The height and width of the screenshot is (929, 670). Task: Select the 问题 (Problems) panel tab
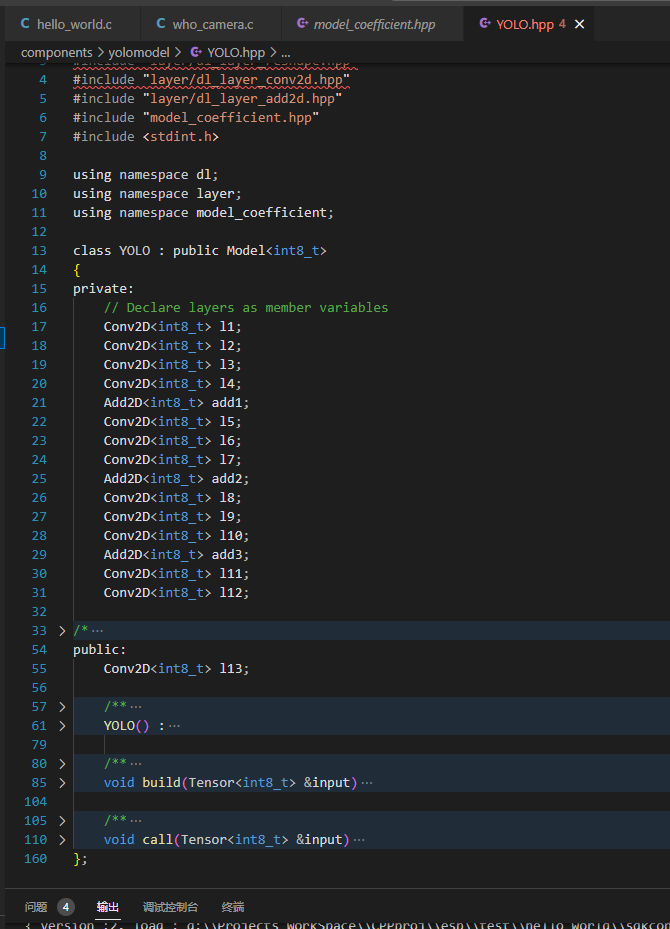(35, 907)
